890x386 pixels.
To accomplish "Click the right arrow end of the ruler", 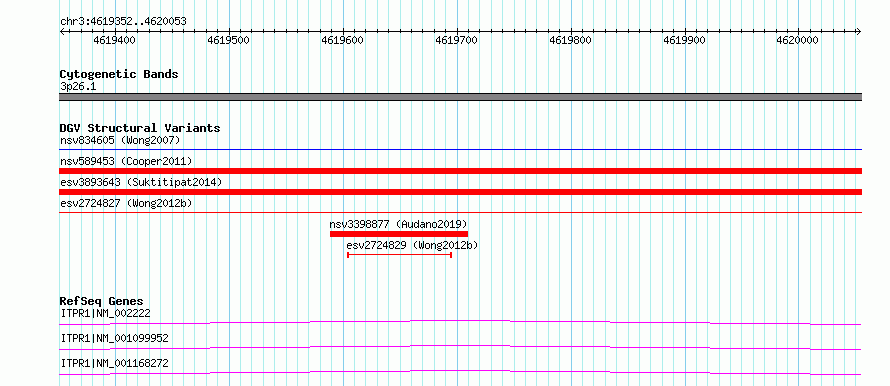I will coord(858,32).
